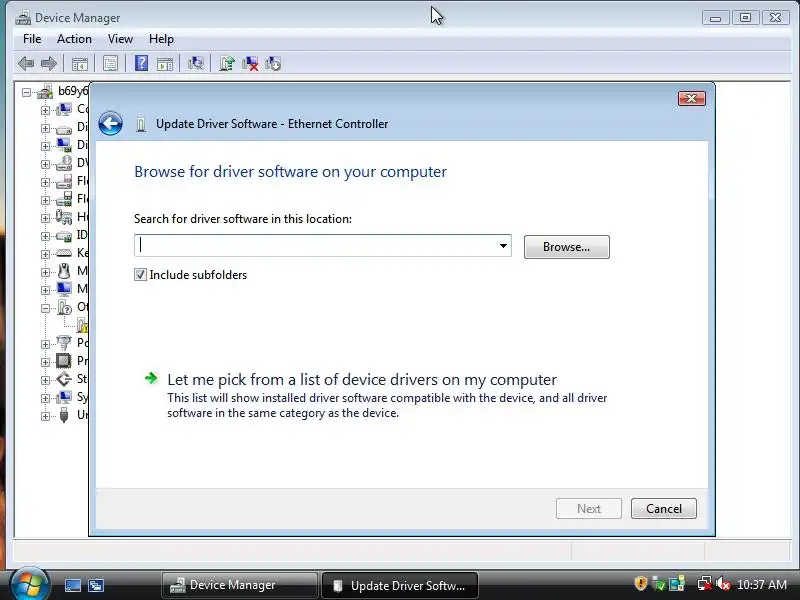Select the Ethernet Controller yellow-warning device icon

coord(82,326)
